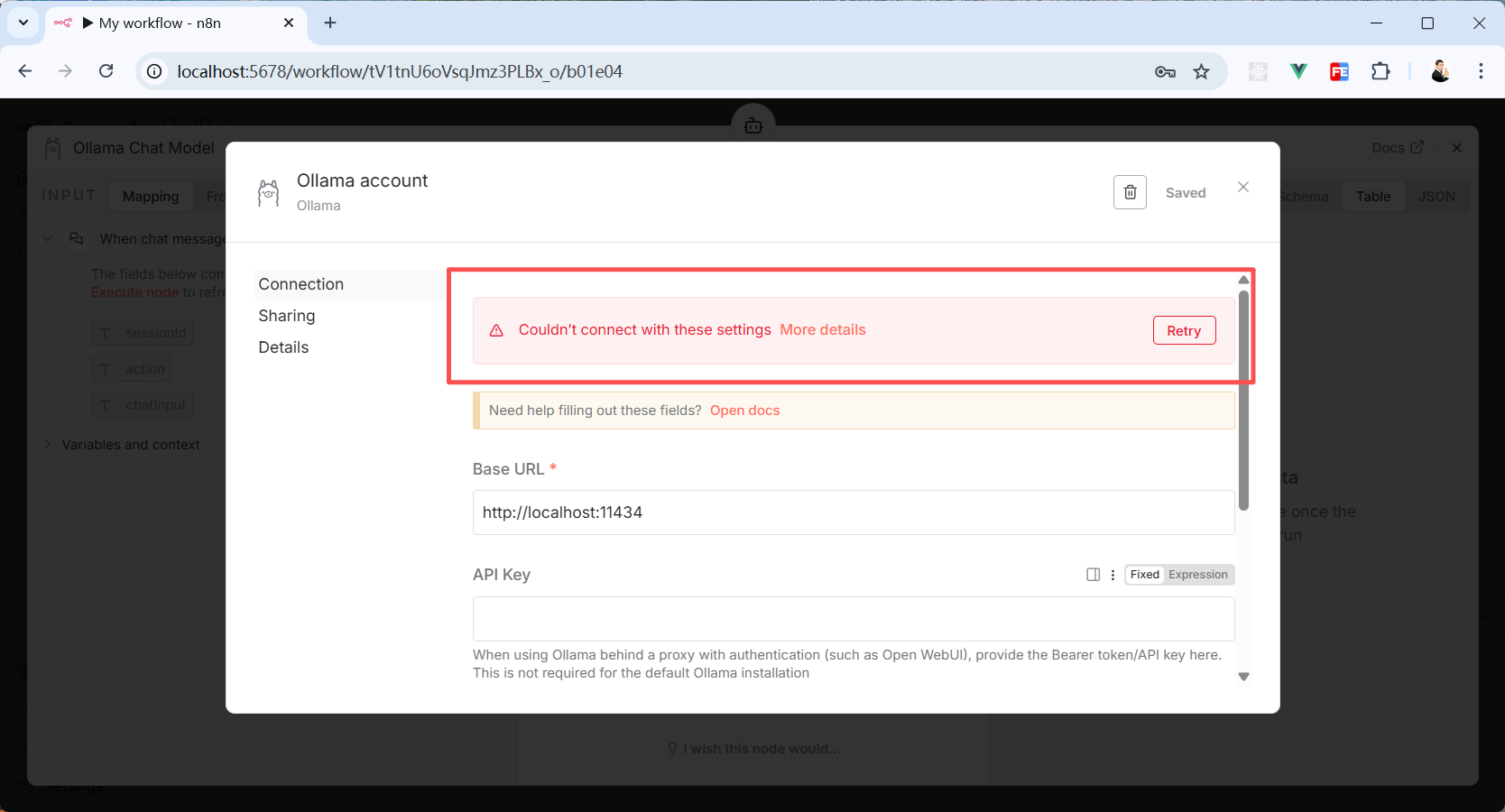Delete the Ollama credential with trash icon
Image resolution: width=1505 pixels, height=812 pixels.
1130,192
